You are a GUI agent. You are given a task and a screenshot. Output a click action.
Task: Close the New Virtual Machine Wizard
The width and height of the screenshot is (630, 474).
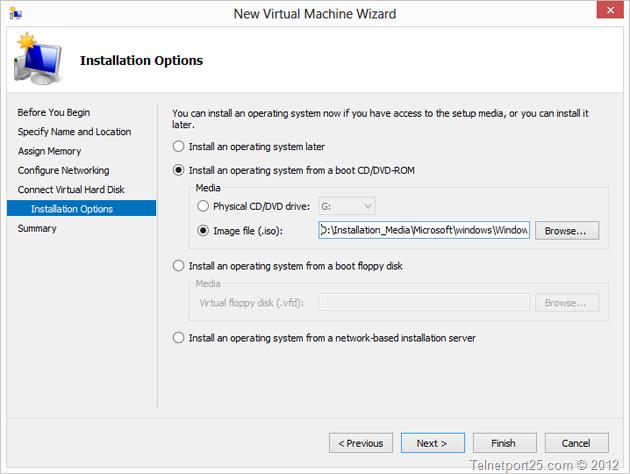point(610,10)
